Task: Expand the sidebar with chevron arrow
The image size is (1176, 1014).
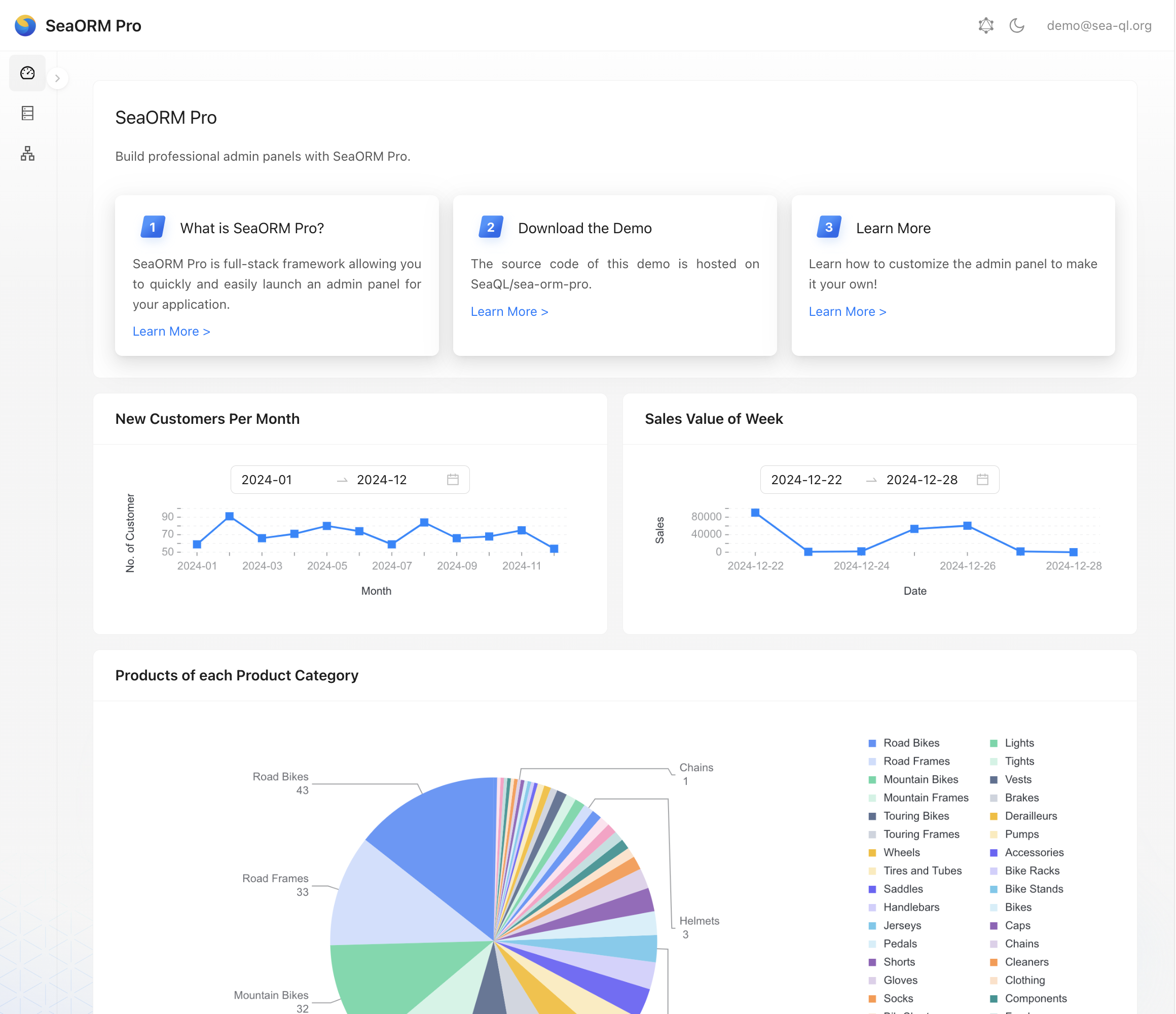Action: pos(57,79)
